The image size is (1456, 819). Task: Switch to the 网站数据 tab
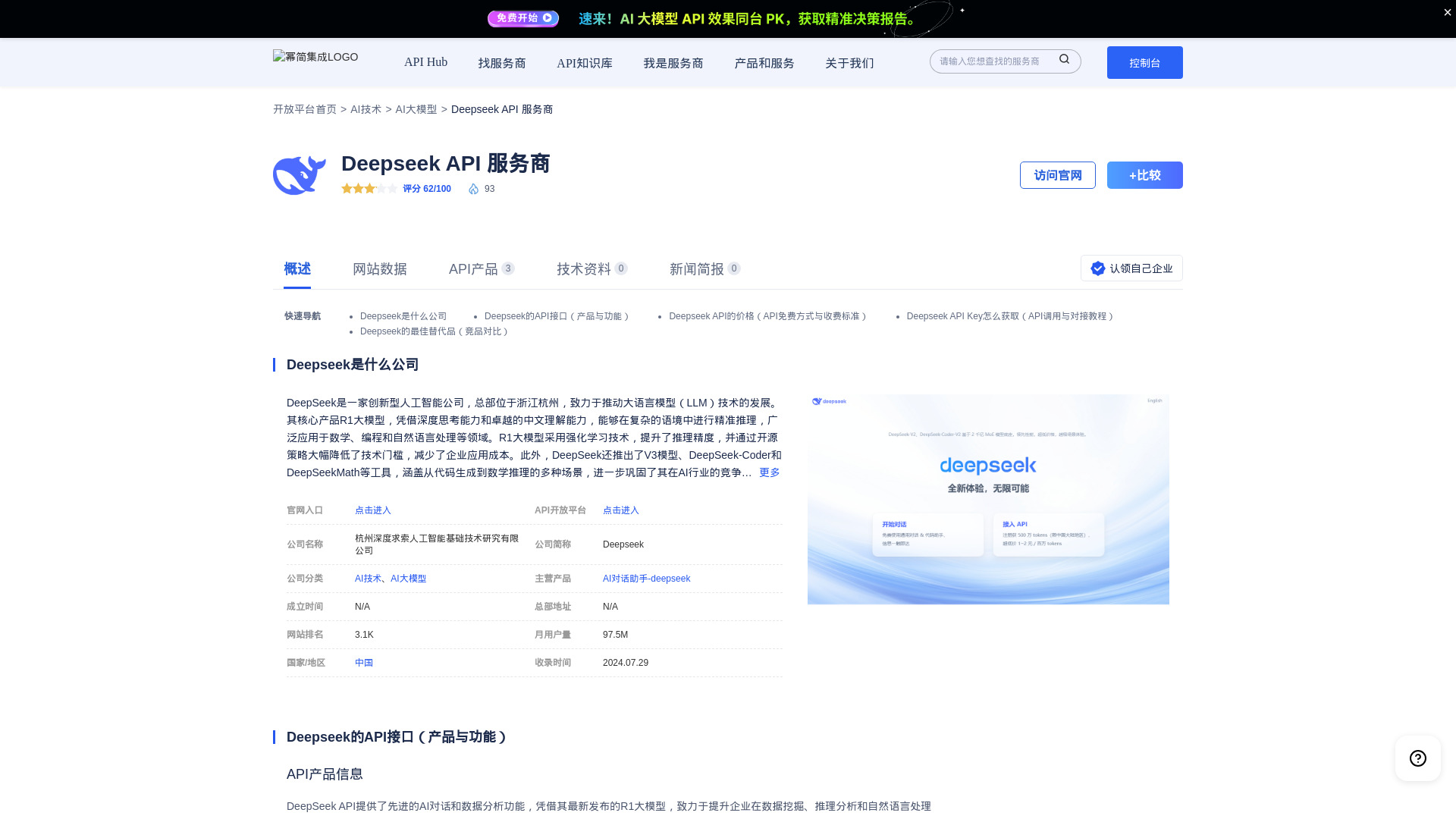tap(380, 269)
